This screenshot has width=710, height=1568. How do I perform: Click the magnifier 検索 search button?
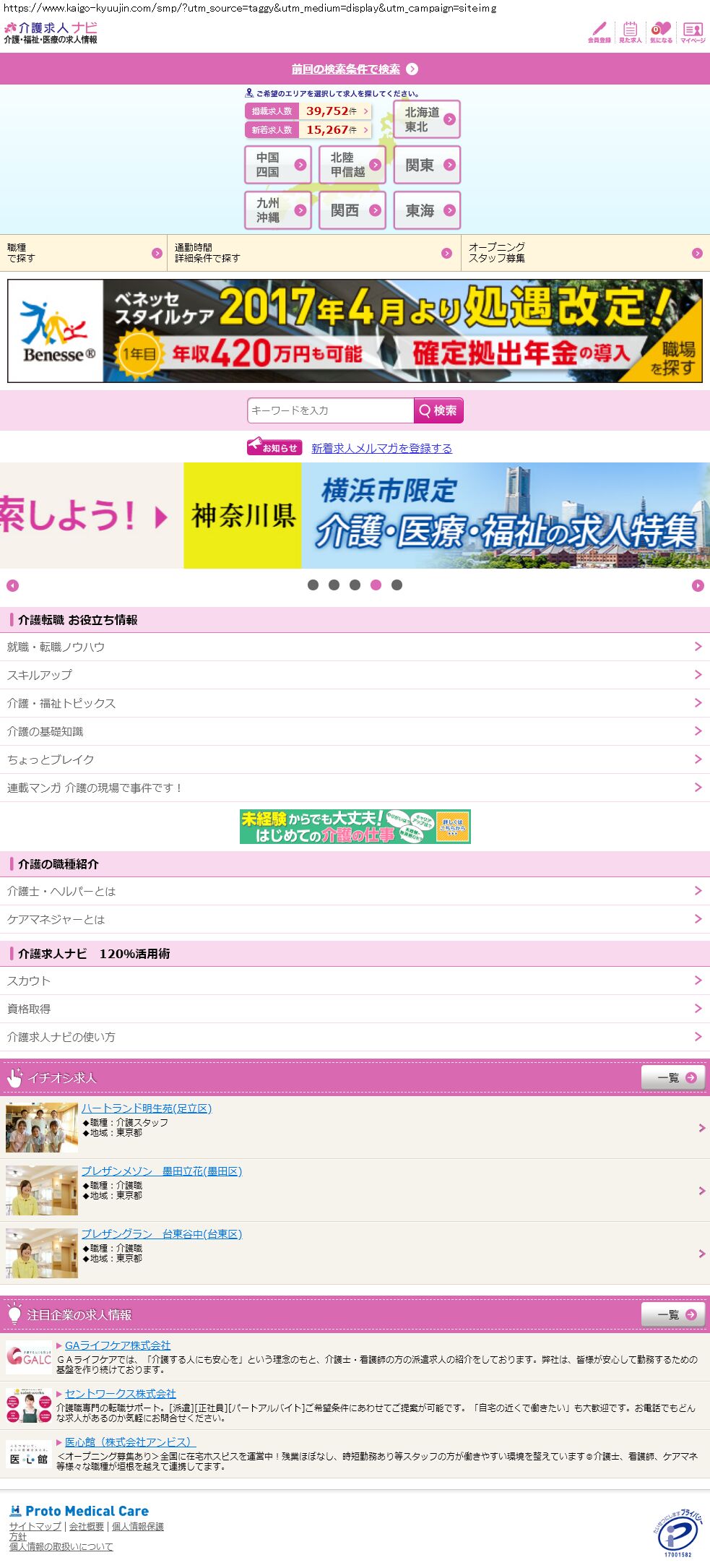438,410
